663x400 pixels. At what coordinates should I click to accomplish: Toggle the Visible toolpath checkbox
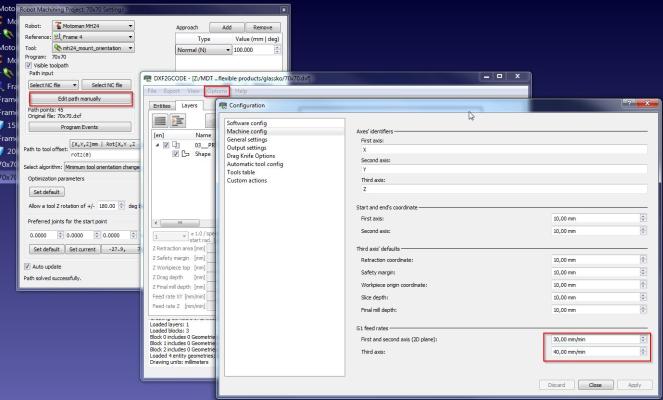(x=28, y=65)
